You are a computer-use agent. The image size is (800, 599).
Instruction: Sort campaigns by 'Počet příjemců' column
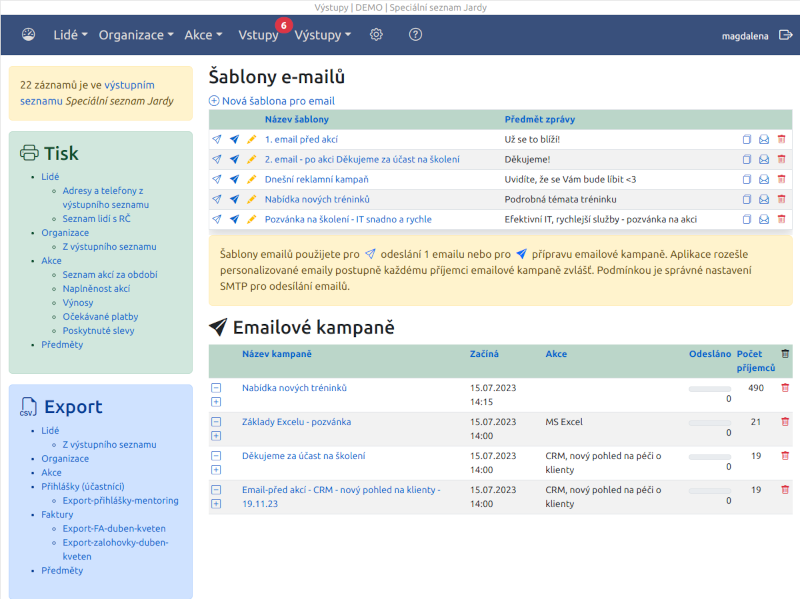tap(756, 361)
